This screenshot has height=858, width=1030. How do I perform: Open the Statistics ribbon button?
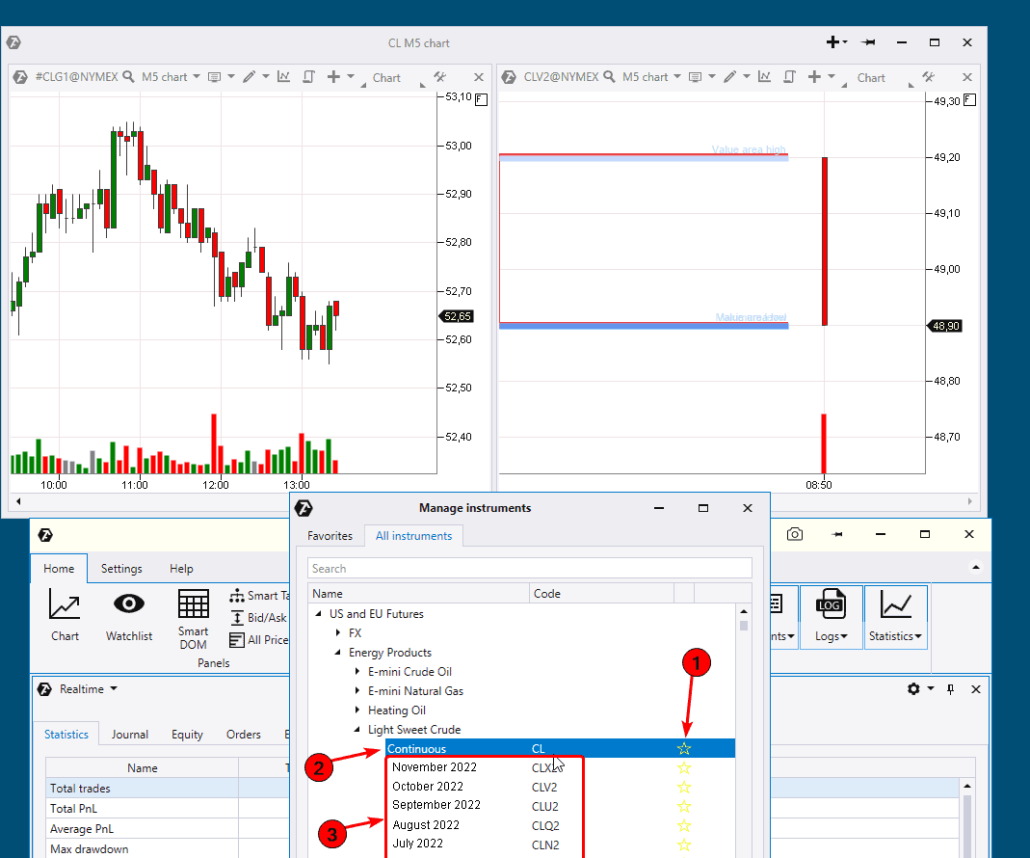point(896,616)
